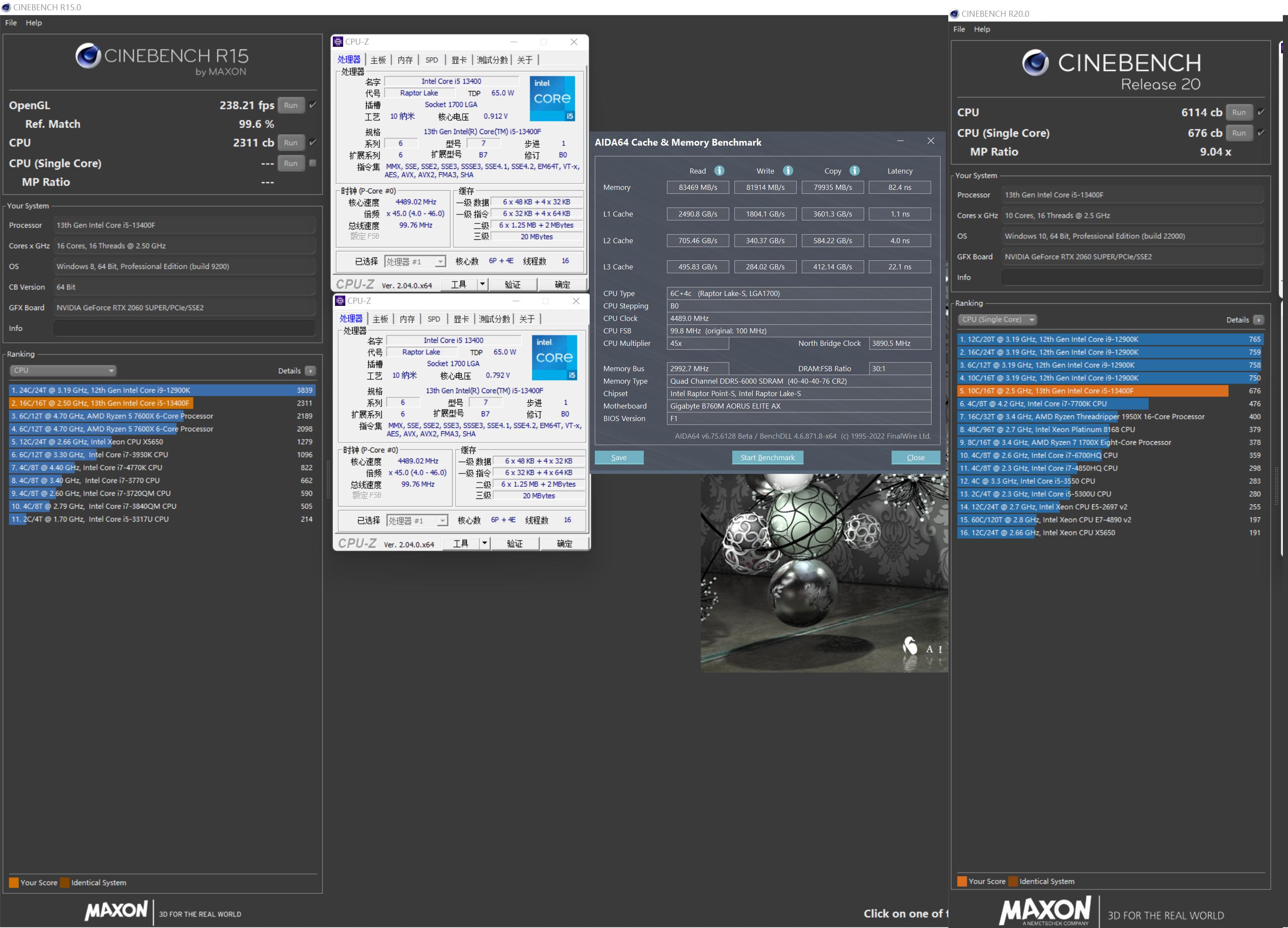Image resolution: width=1288 pixels, height=928 pixels.
Task: Click the Intel Core i5 logo in upper CPU-Z
Action: [553, 98]
